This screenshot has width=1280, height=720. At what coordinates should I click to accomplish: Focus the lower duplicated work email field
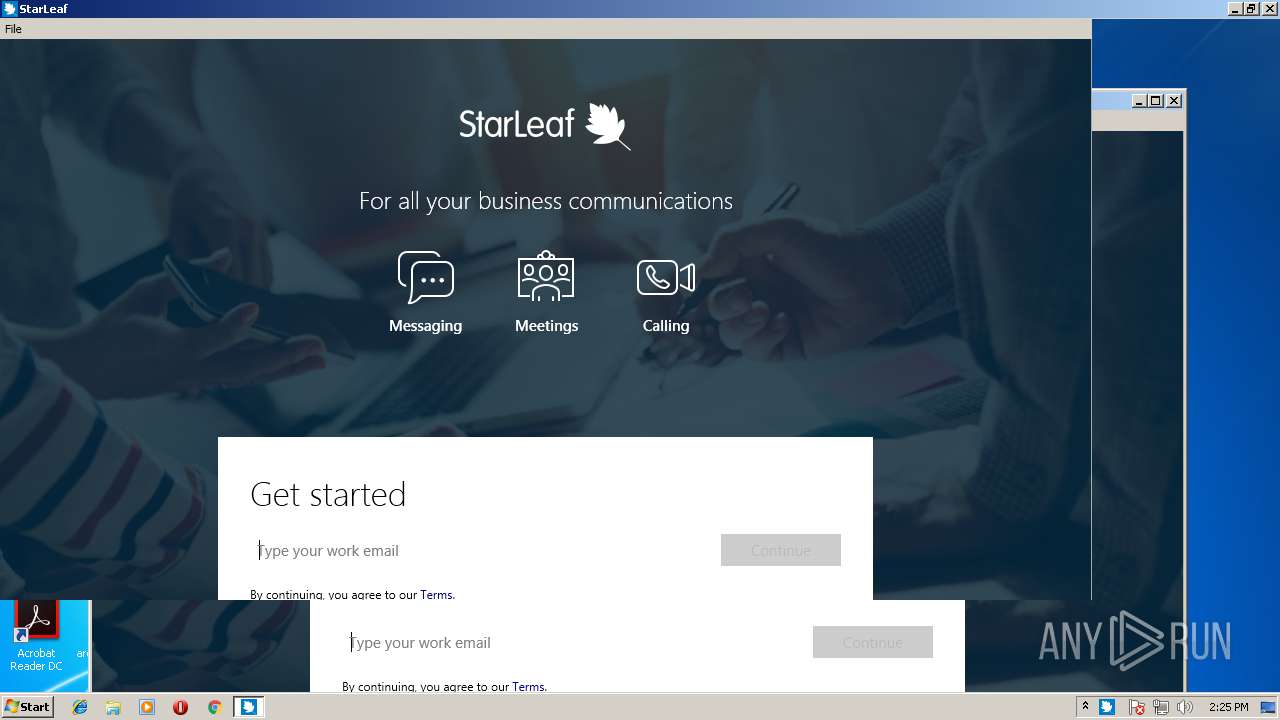click(x=573, y=642)
